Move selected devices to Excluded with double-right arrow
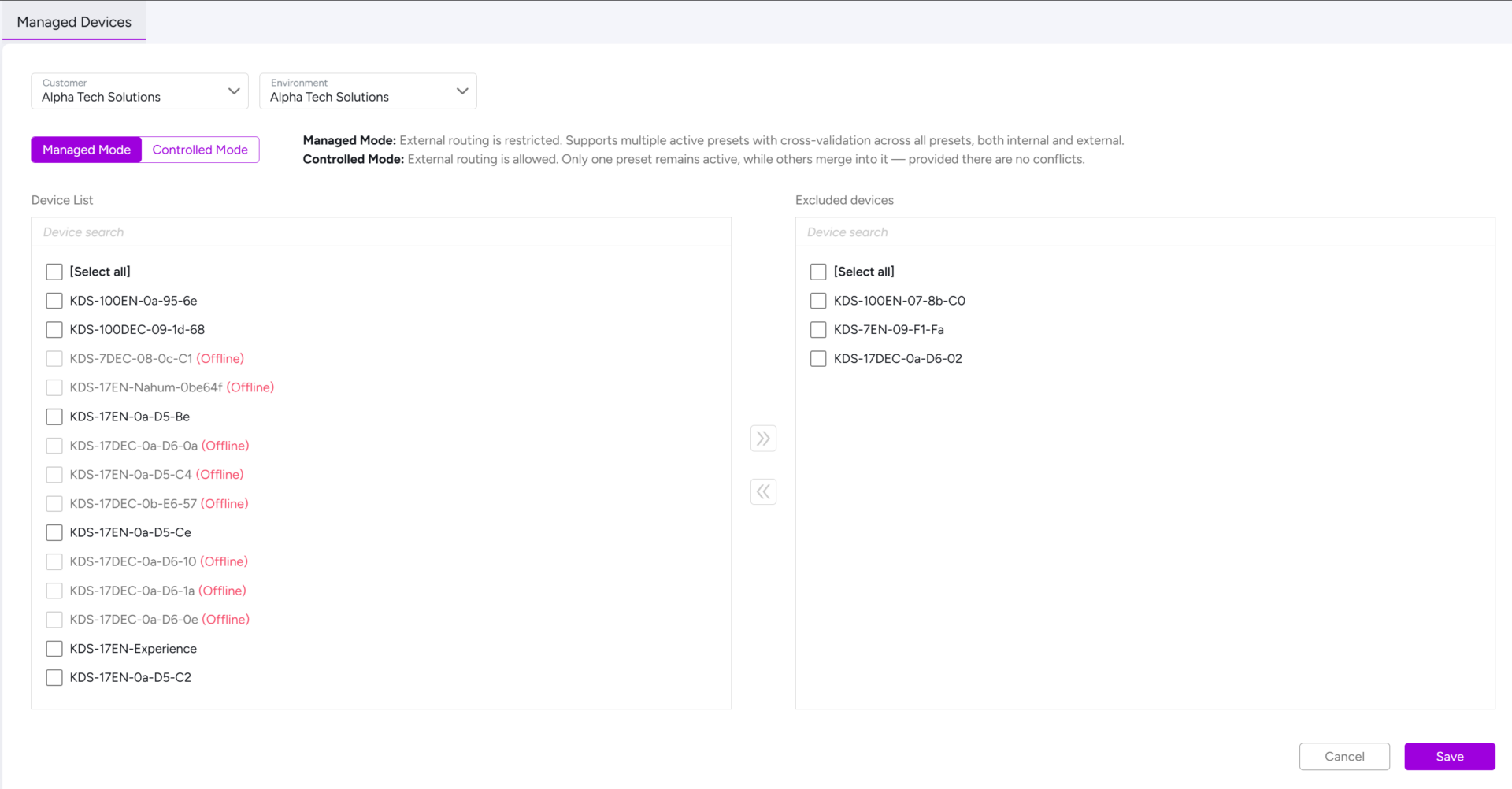 point(763,439)
